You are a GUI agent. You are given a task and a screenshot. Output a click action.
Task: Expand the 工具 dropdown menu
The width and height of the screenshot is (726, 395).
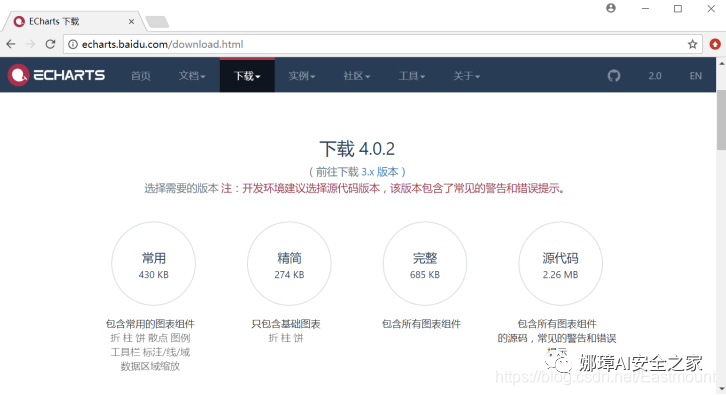(412, 75)
